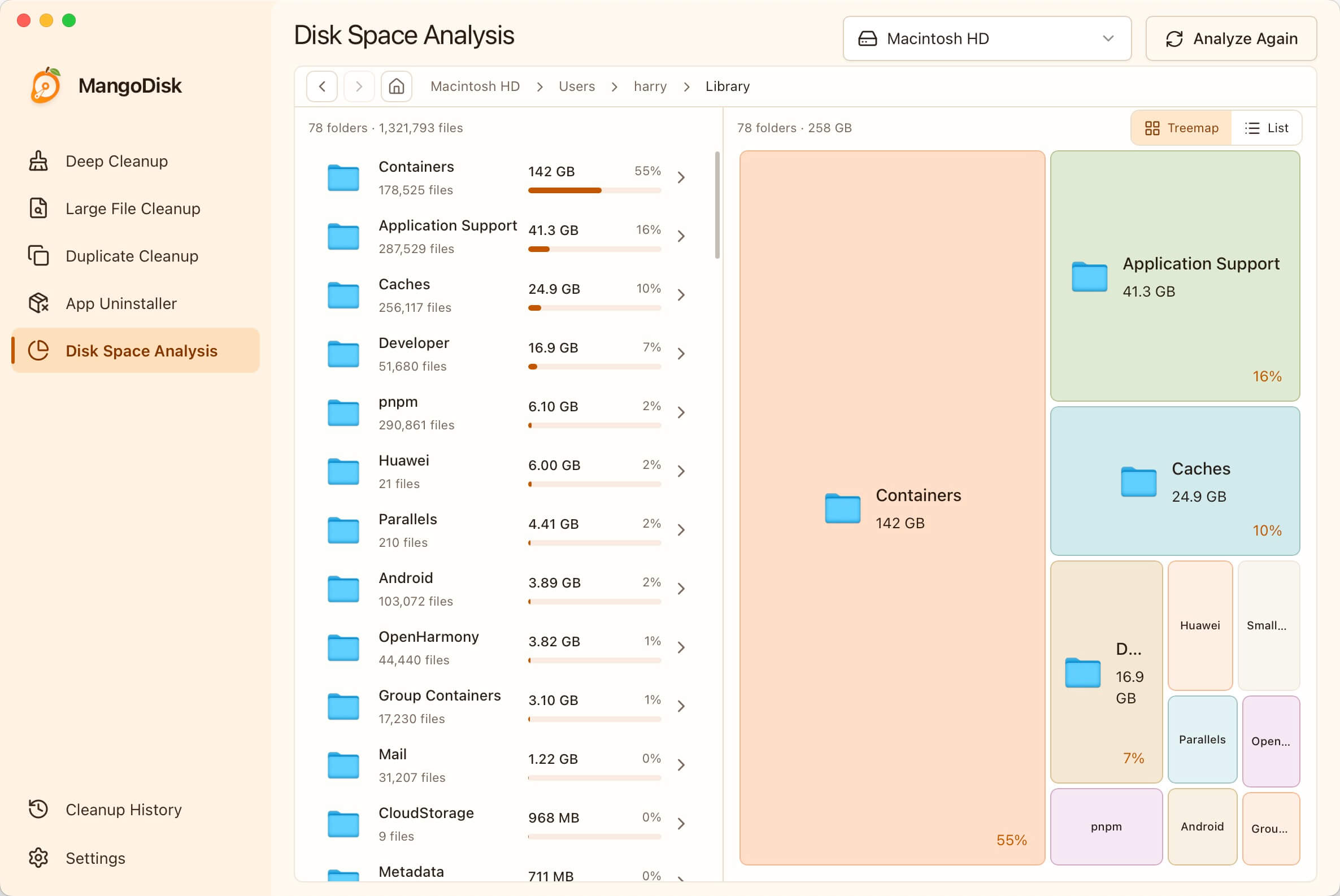Click the Cleanup History clock icon
The height and width of the screenshot is (896, 1340).
(38, 810)
